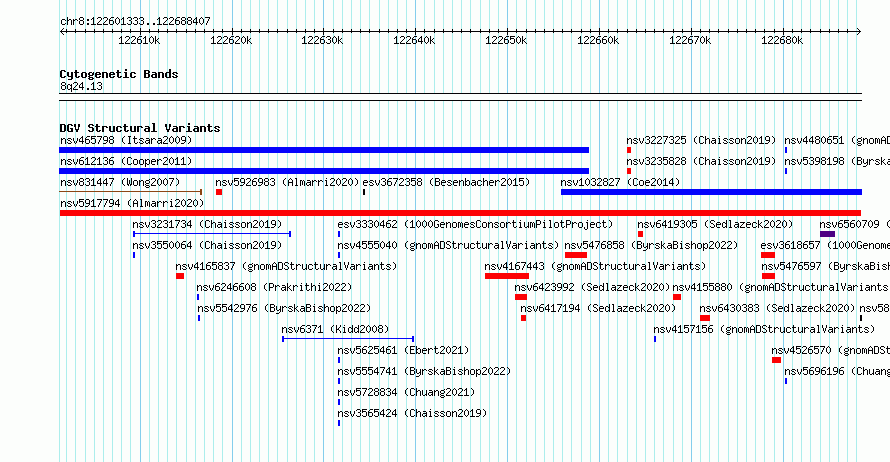
Task: Select the long red nsv5917794 bar
Action: click(460, 213)
